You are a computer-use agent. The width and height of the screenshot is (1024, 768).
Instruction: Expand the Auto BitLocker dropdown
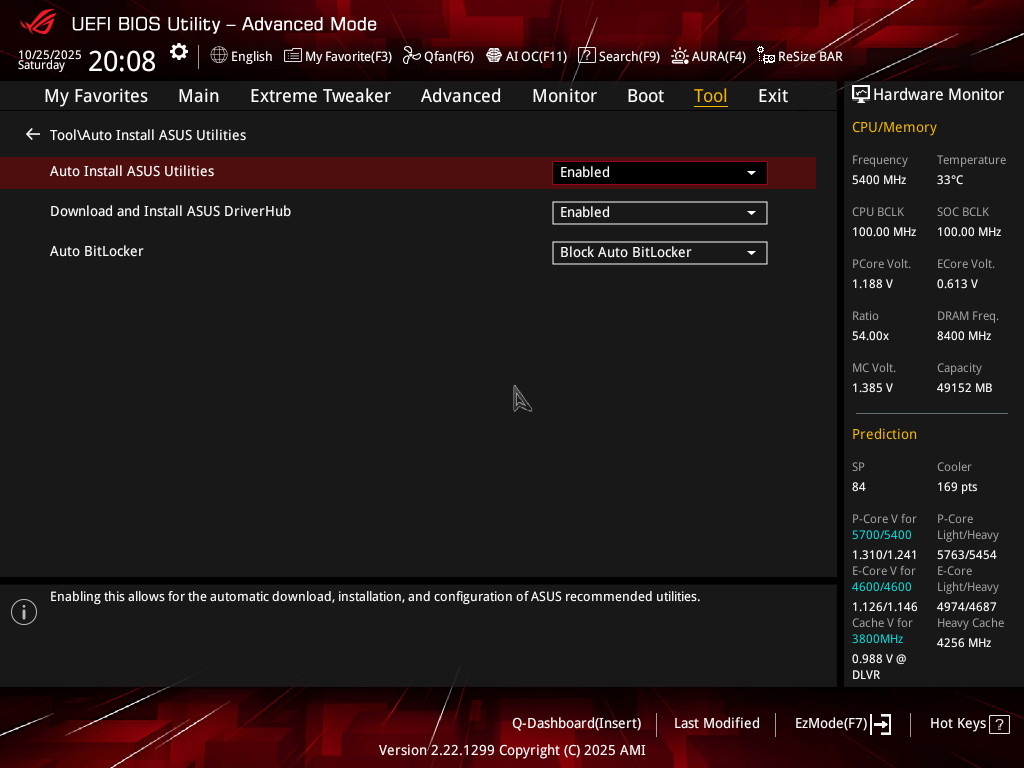[x=659, y=252]
